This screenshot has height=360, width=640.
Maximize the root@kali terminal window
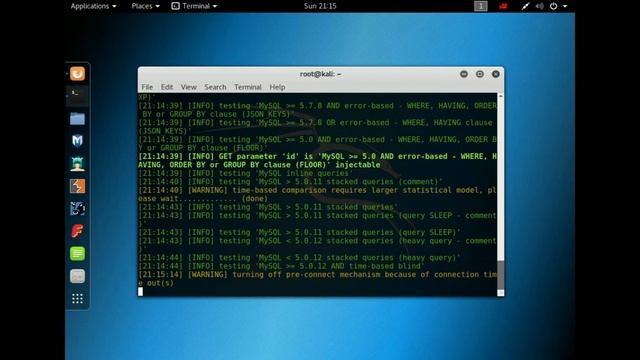[x=480, y=74]
